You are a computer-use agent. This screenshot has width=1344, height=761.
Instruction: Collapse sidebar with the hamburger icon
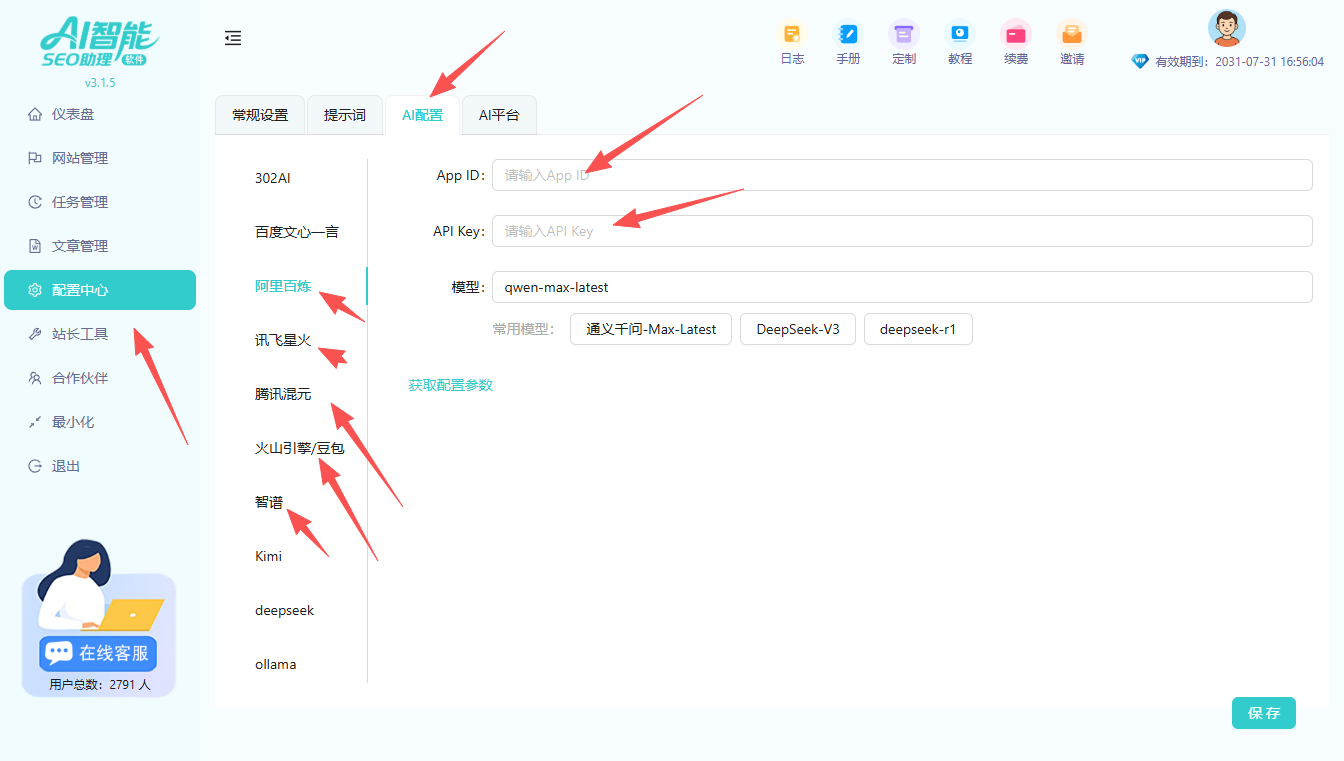233,38
